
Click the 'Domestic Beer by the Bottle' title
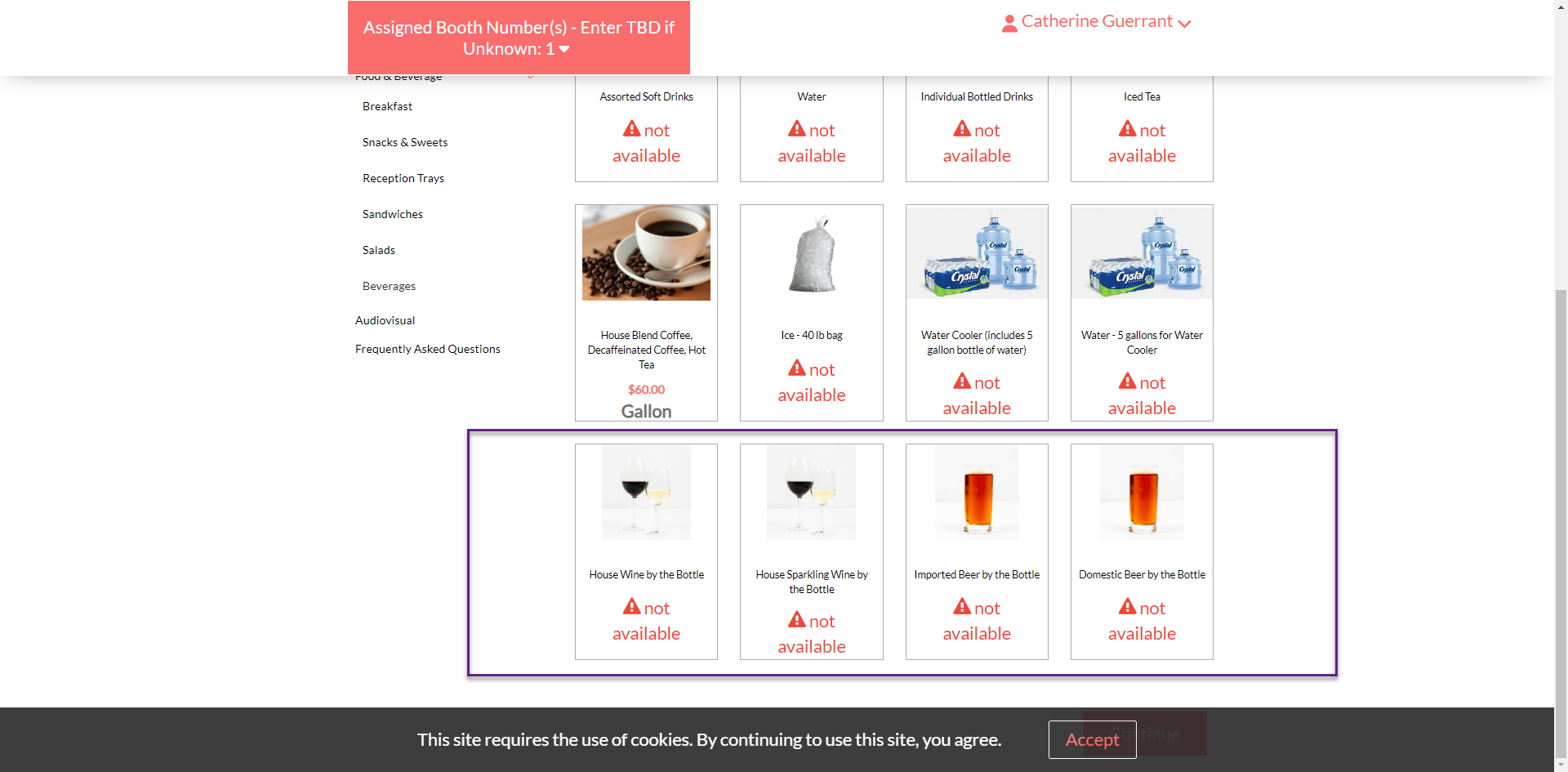coord(1142,574)
